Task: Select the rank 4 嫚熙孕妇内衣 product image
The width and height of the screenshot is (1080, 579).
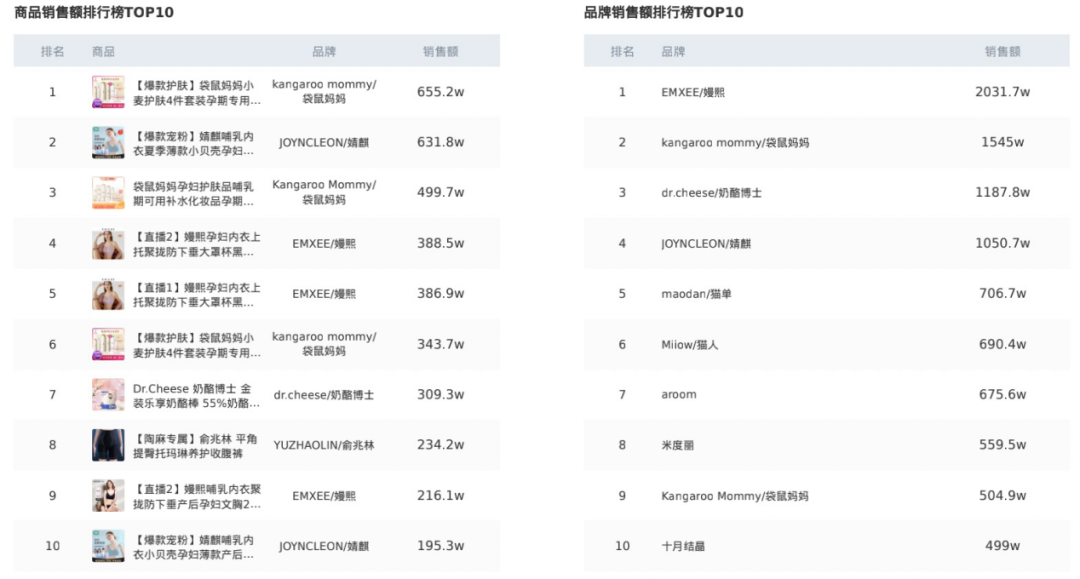Action: tap(108, 243)
